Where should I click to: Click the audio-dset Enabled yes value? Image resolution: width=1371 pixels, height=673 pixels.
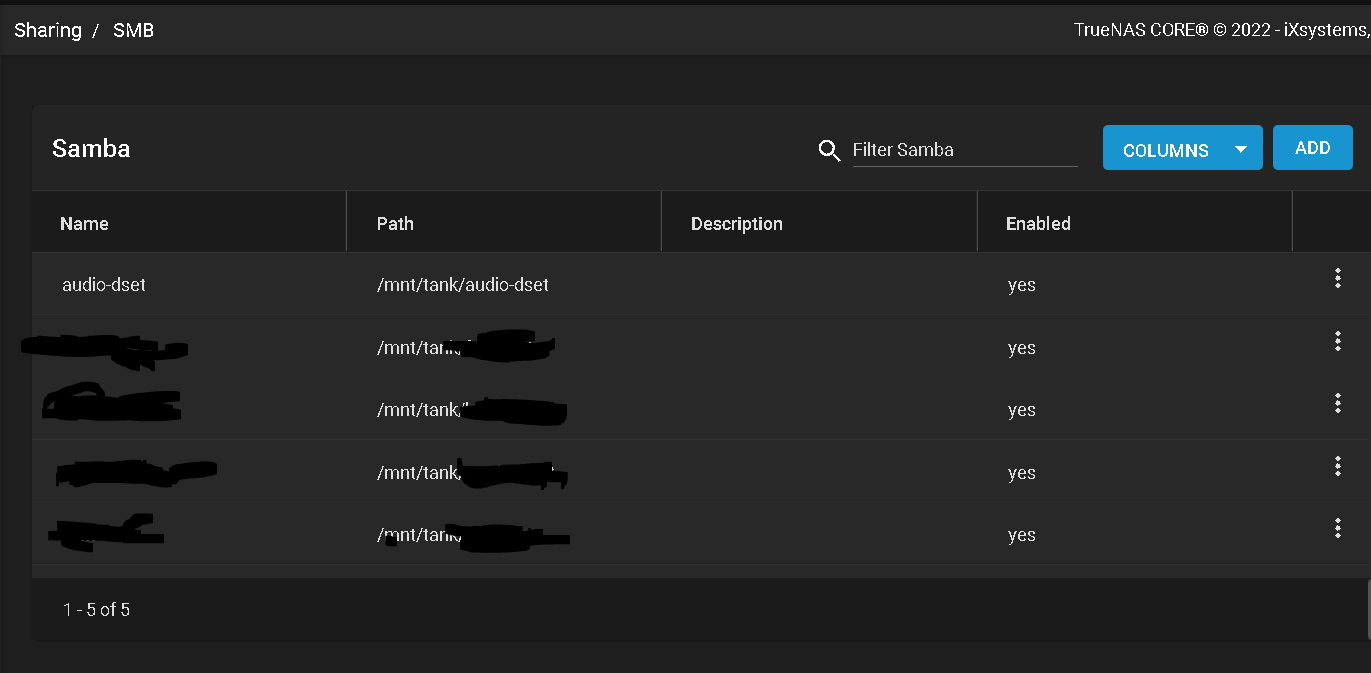point(1022,286)
